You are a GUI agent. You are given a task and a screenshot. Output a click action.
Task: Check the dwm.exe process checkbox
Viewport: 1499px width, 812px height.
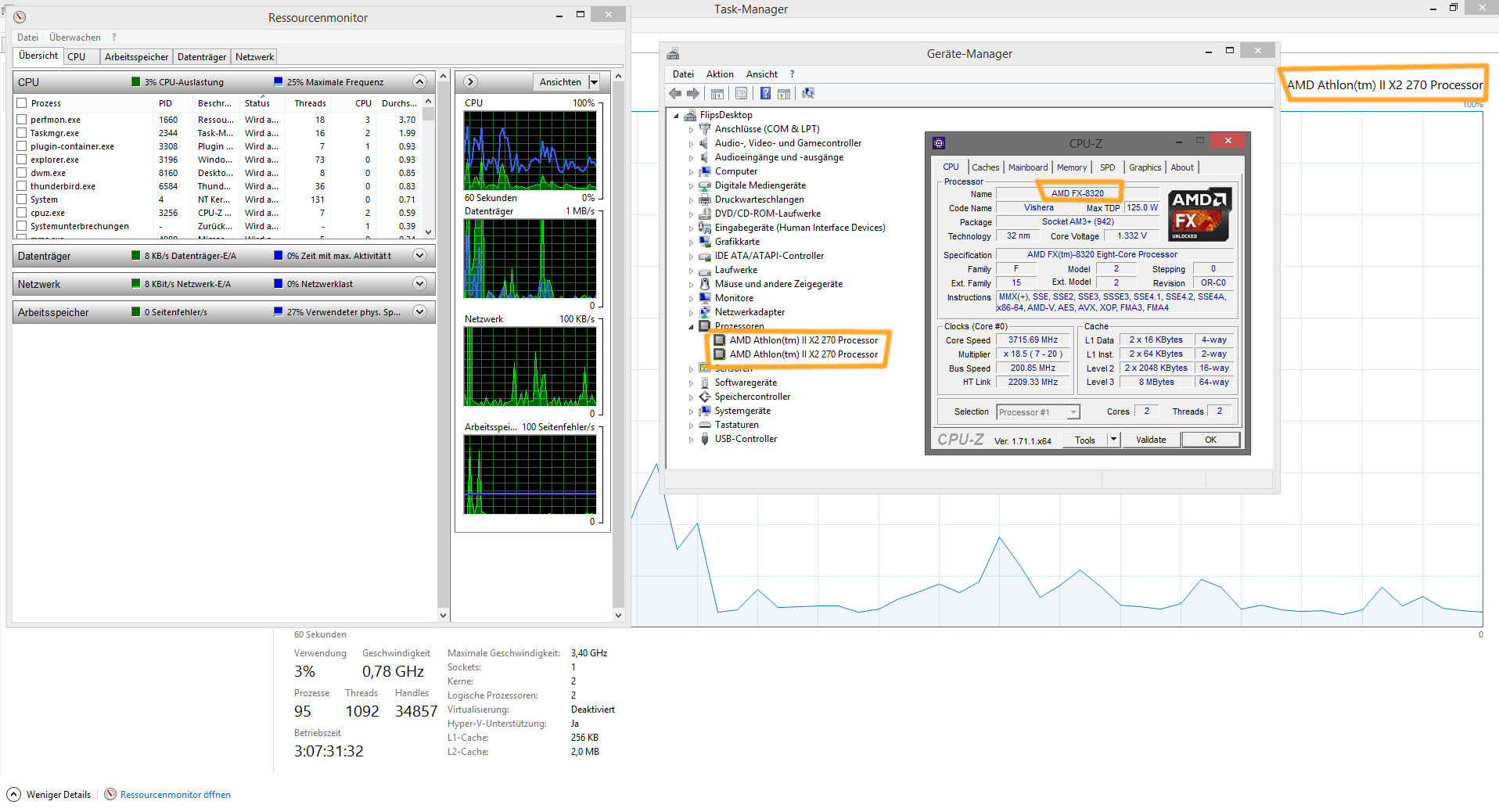click(x=22, y=173)
